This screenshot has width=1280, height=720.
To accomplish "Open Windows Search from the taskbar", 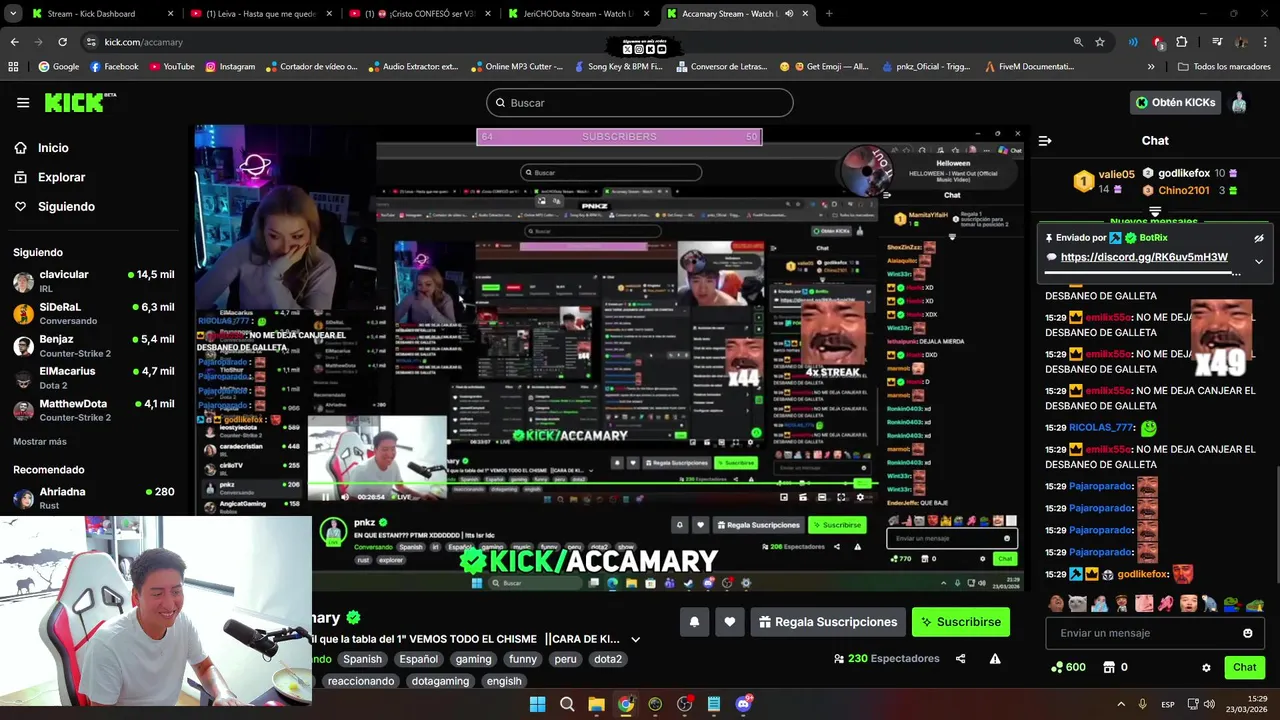I will 567,704.
